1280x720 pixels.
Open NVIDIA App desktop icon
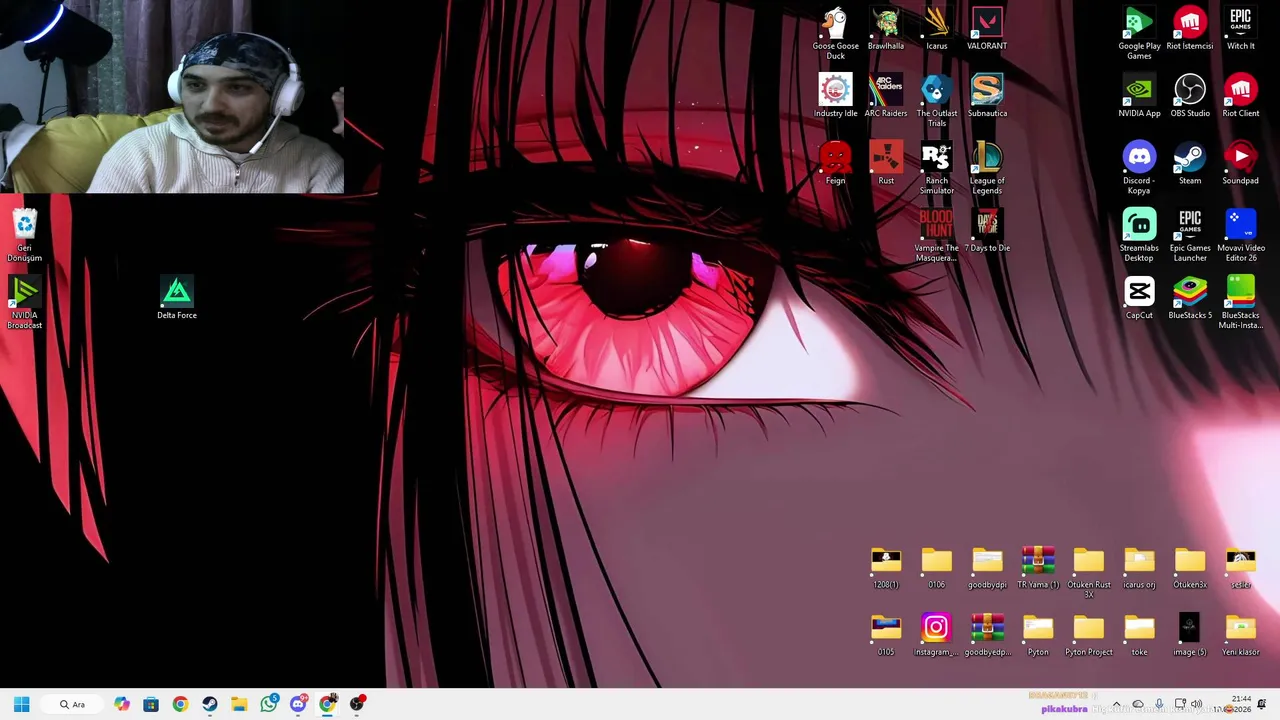[1139, 96]
